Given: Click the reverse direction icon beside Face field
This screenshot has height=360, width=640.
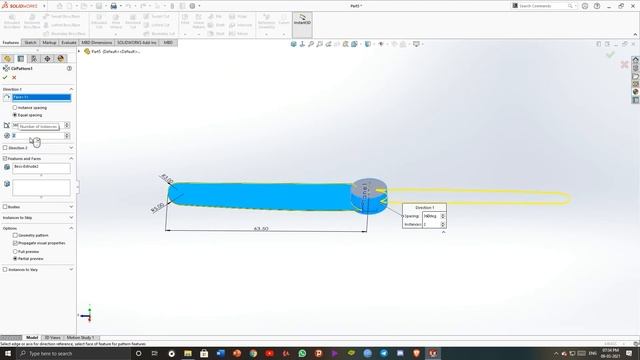Looking at the screenshot, I should (x=7, y=98).
